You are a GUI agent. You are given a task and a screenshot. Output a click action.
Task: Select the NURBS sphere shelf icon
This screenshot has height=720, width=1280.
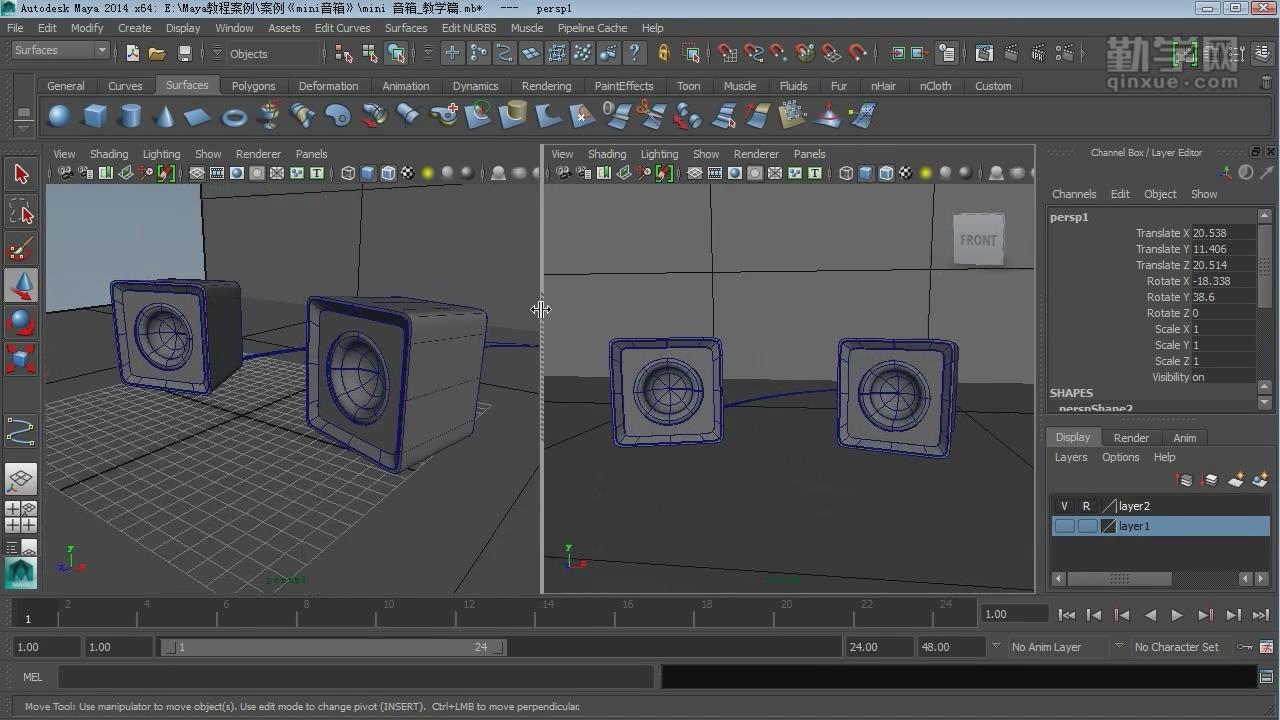[60, 117]
